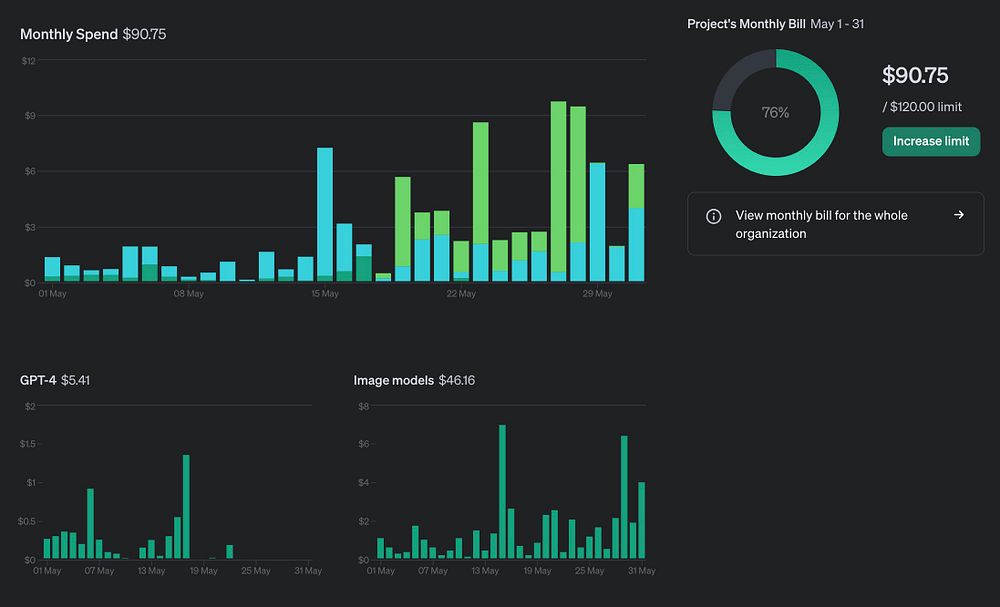The height and width of the screenshot is (607, 1000).
Task: Click the 22 May axis label
Action: coord(461,293)
